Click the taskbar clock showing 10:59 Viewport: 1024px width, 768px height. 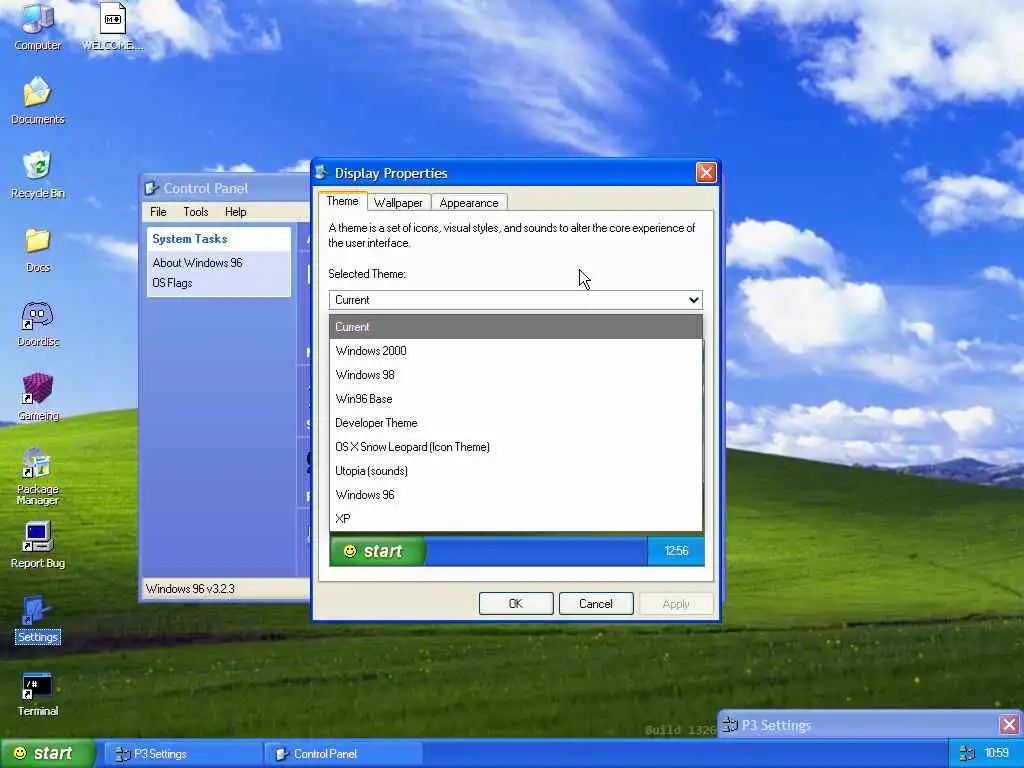(x=997, y=754)
